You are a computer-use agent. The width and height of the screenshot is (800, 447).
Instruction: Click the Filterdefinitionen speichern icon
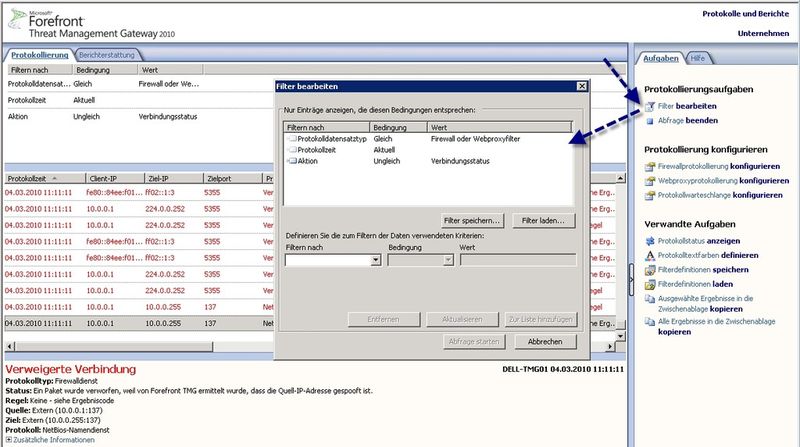click(x=650, y=269)
